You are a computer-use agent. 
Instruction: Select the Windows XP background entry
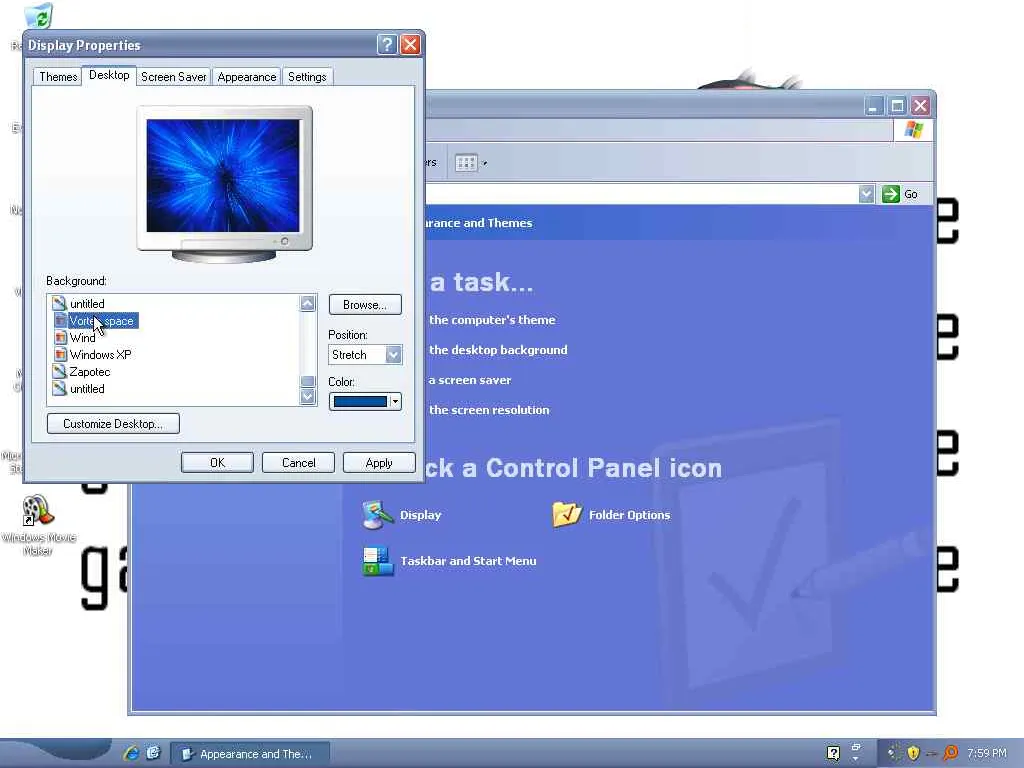pyautogui.click(x=101, y=355)
